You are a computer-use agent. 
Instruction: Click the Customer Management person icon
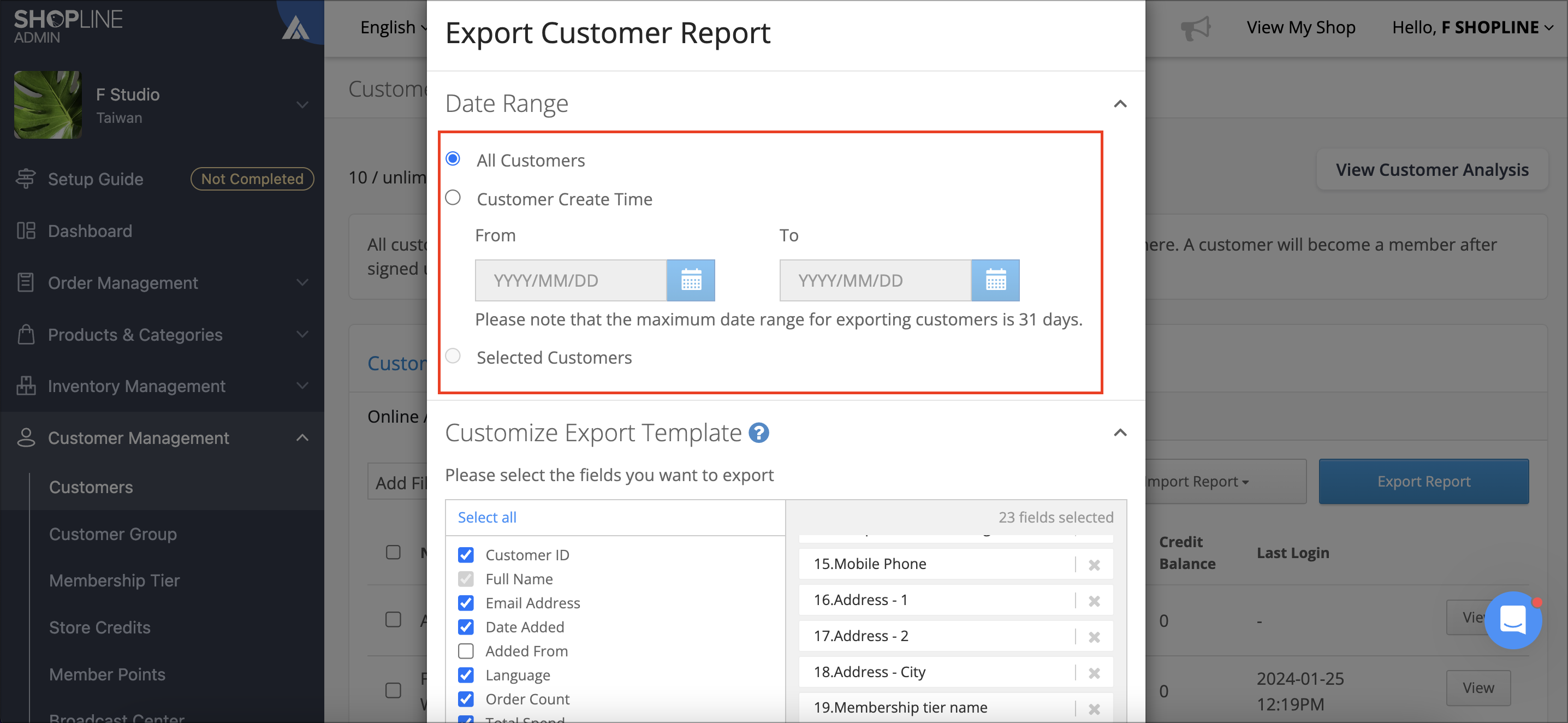[26, 437]
